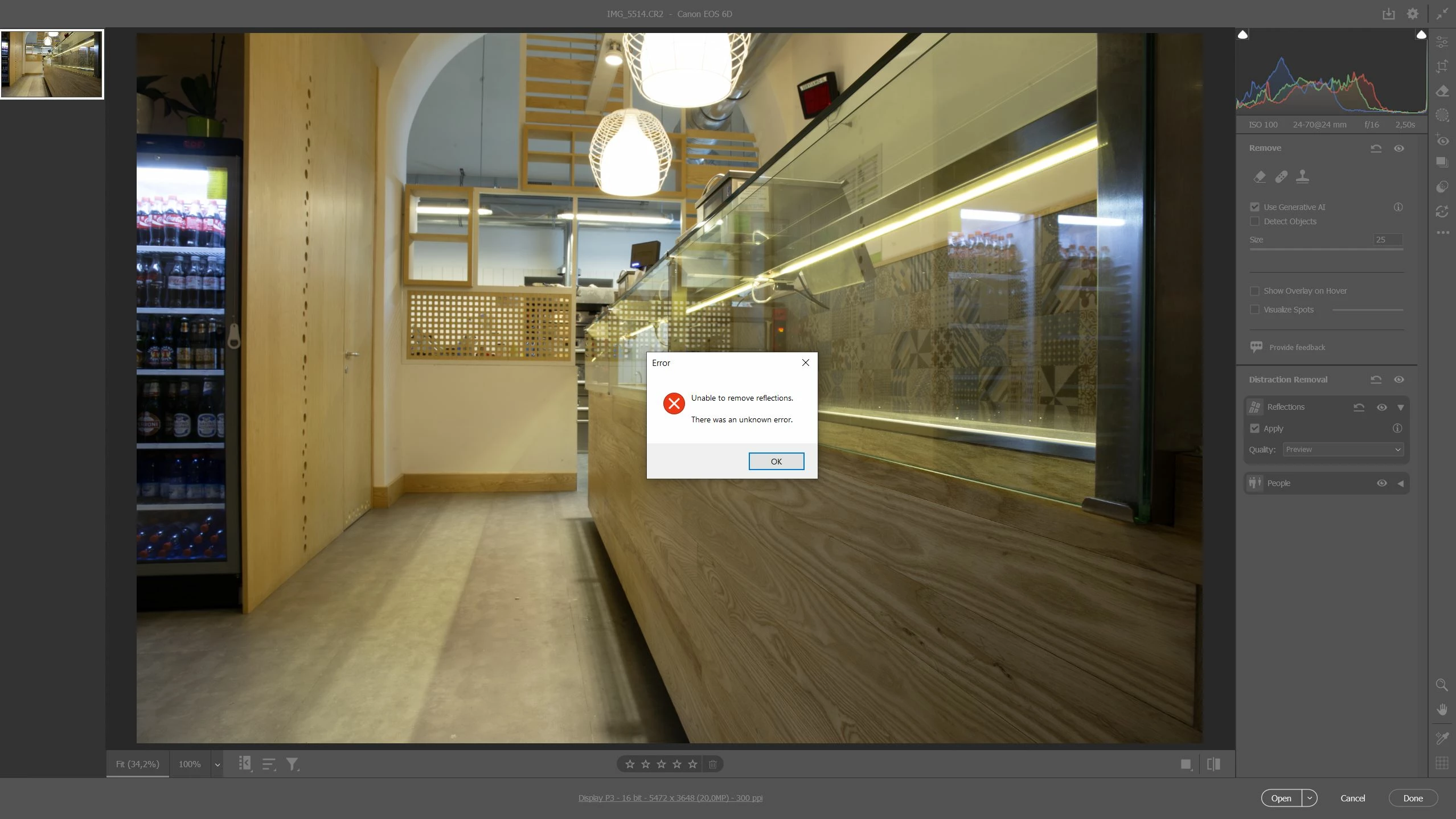Viewport: 1456px width, 819px height.
Task: Select the Crop and rotate tool
Action: coord(1442,67)
